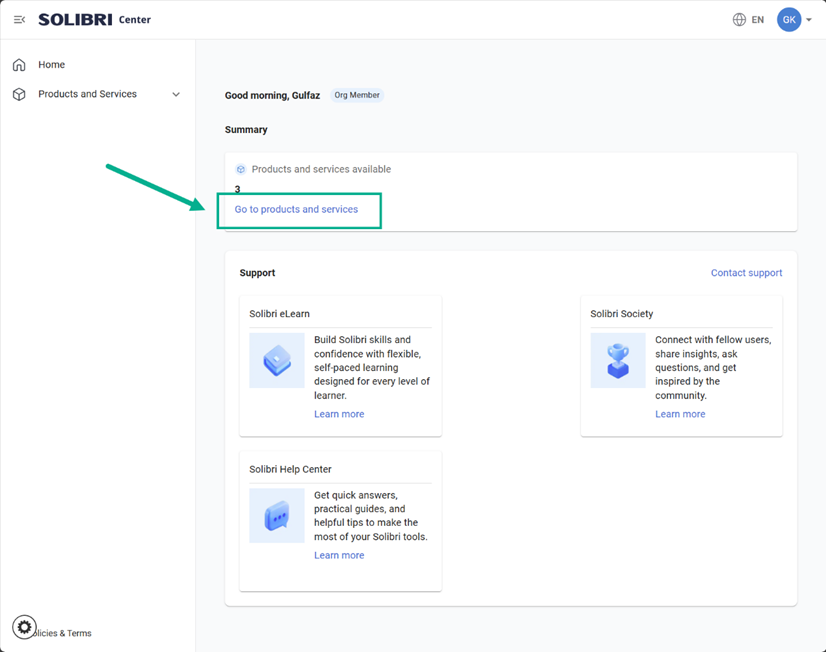The height and width of the screenshot is (654, 829).
Task: Click the Solibri Society trophy illustration
Action: [618, 360]
